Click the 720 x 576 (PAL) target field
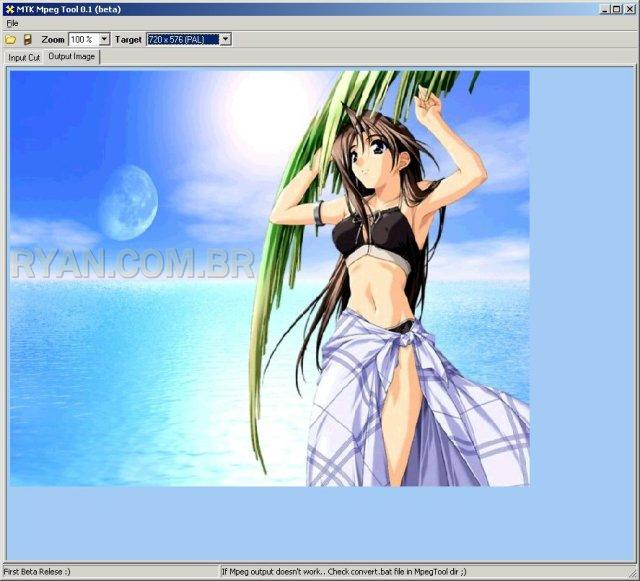This screenshot has width=640, height=581. tap(182, 39)
